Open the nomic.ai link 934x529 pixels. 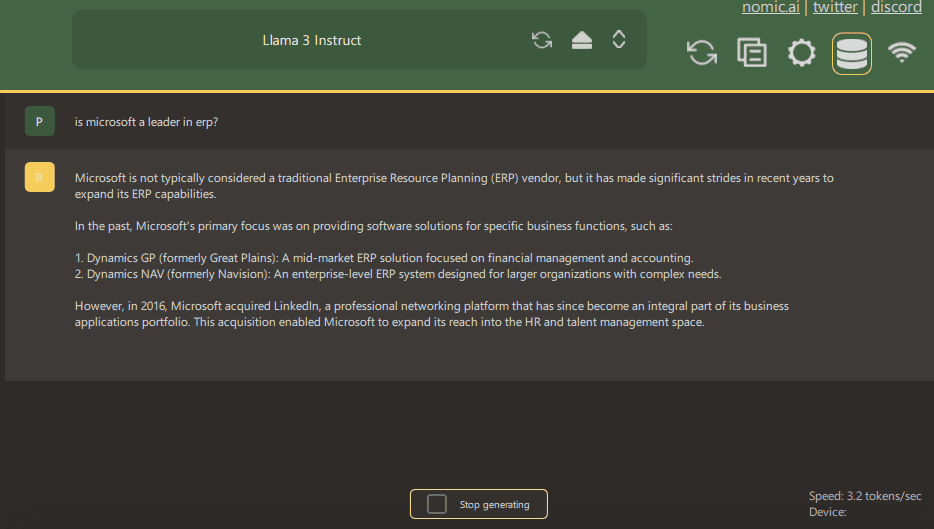point(771,7)
